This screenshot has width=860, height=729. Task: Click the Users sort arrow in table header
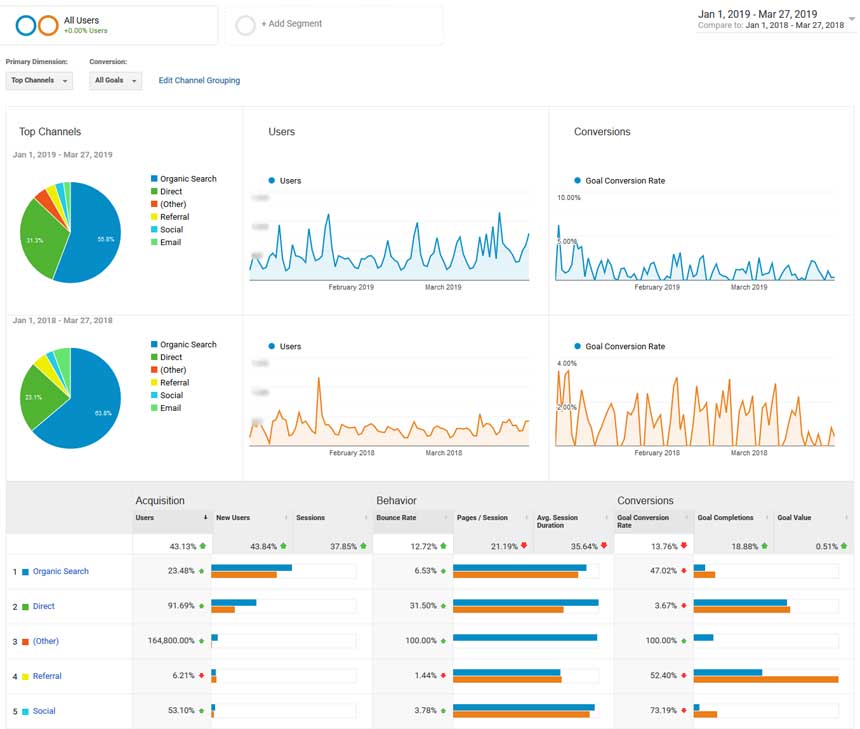(206, 518)
